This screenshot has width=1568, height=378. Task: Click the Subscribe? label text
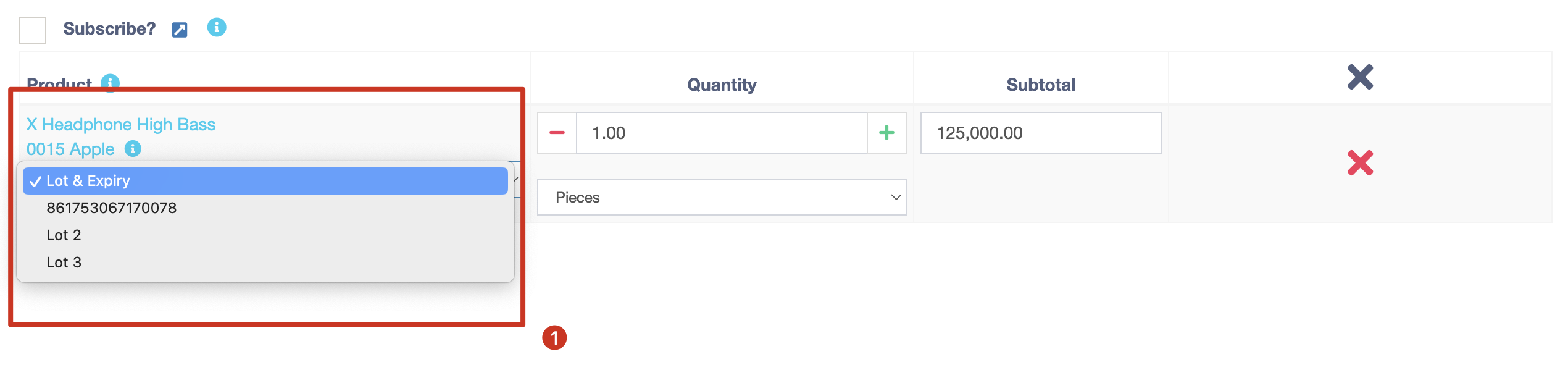109,29
